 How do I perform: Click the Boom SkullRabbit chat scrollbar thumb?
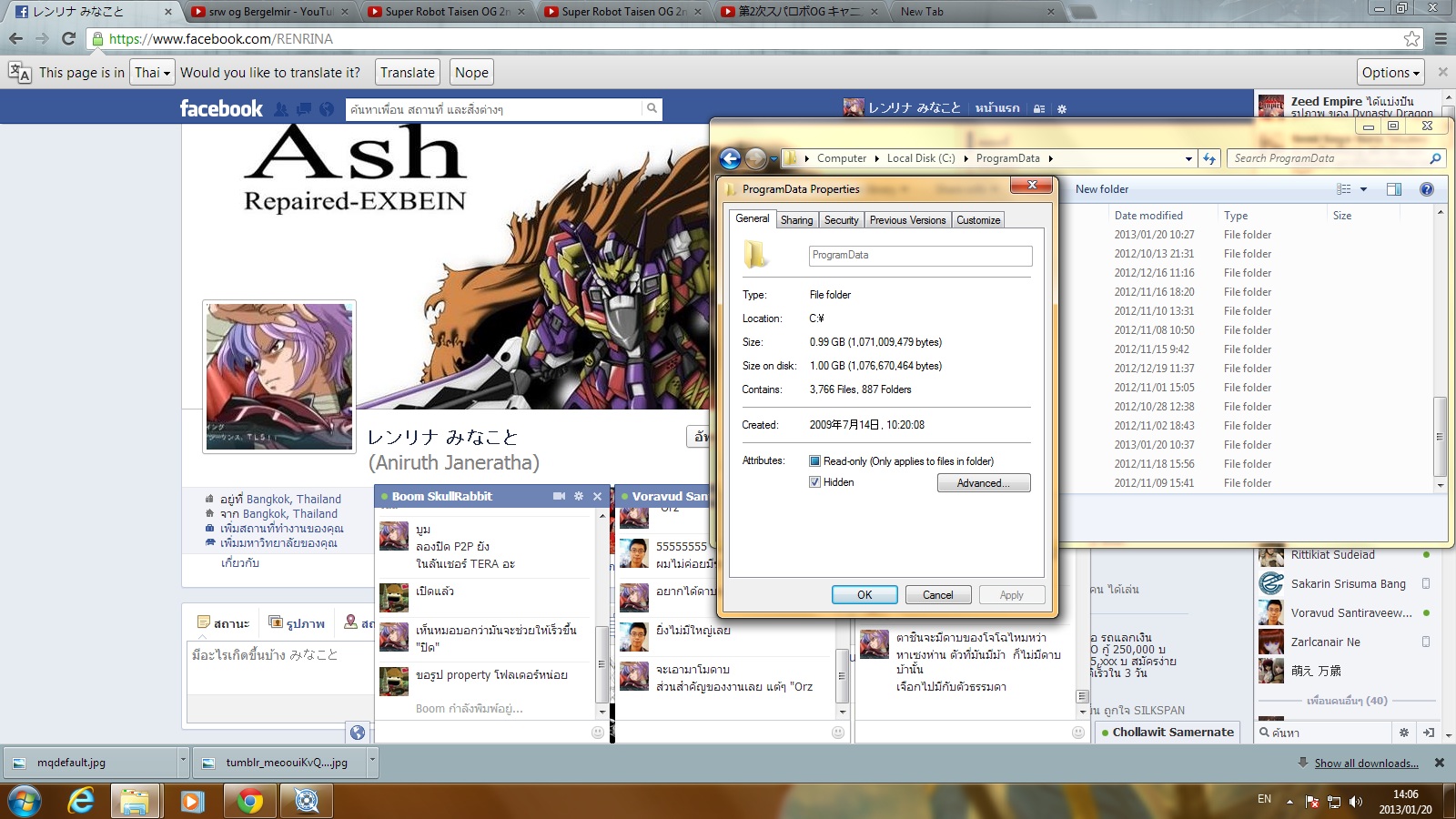(601, 664)
